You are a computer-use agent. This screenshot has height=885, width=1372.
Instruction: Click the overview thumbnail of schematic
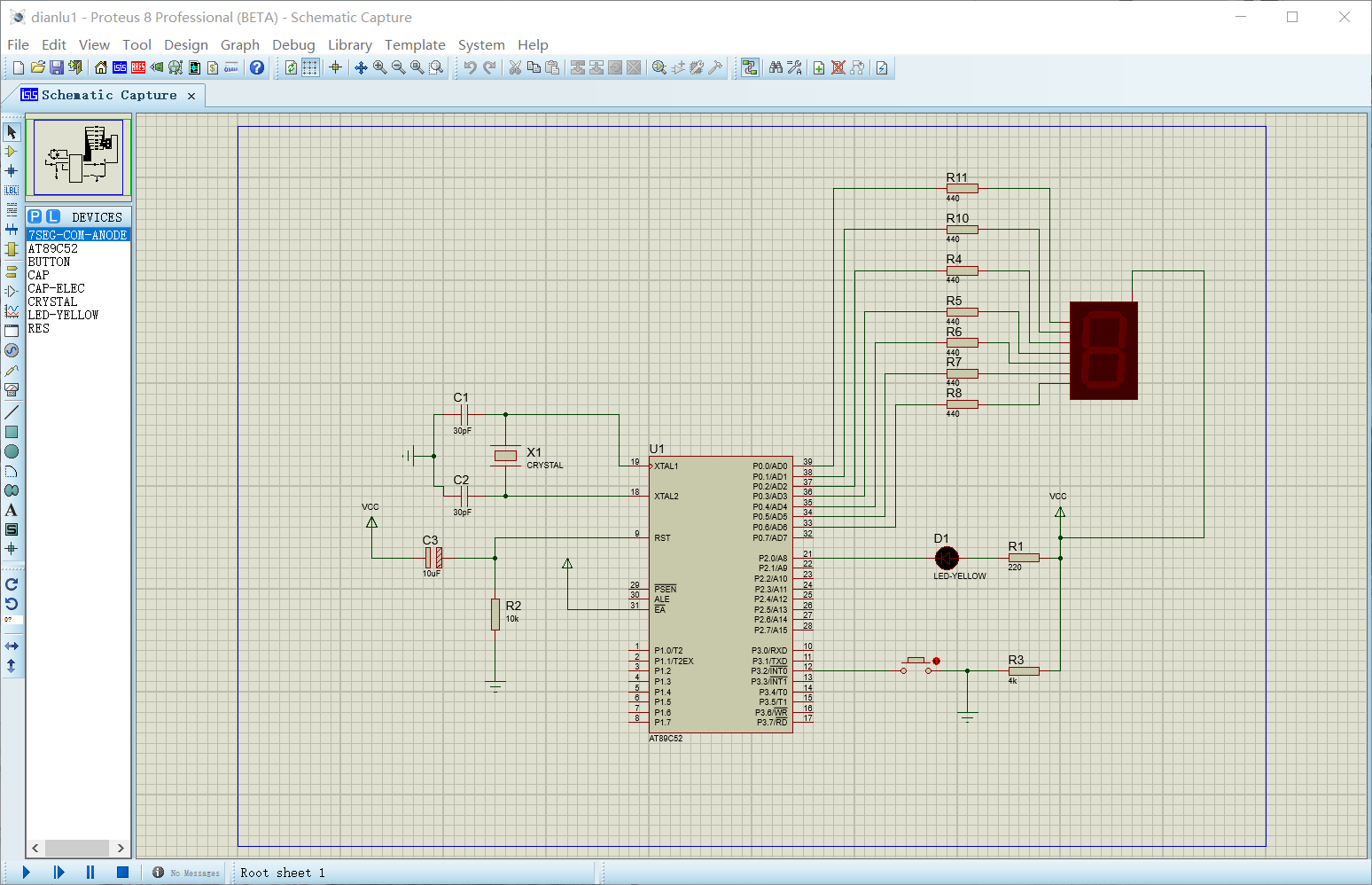(x=79, y=157)
